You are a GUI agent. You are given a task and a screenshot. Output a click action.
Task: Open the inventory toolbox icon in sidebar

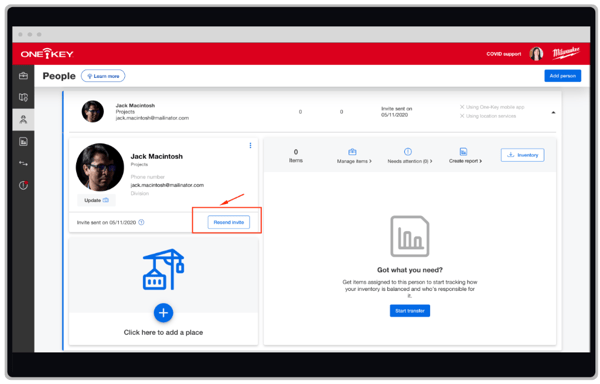[x=23, y=76]
